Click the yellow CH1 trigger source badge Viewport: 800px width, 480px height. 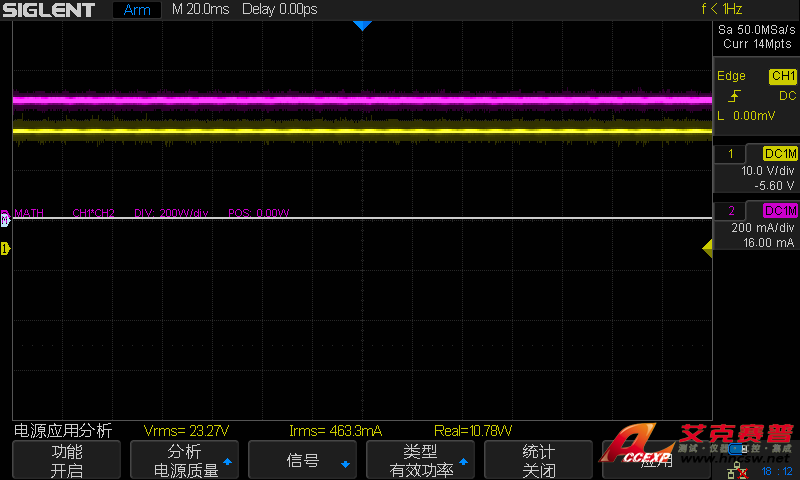coord(782,76)
